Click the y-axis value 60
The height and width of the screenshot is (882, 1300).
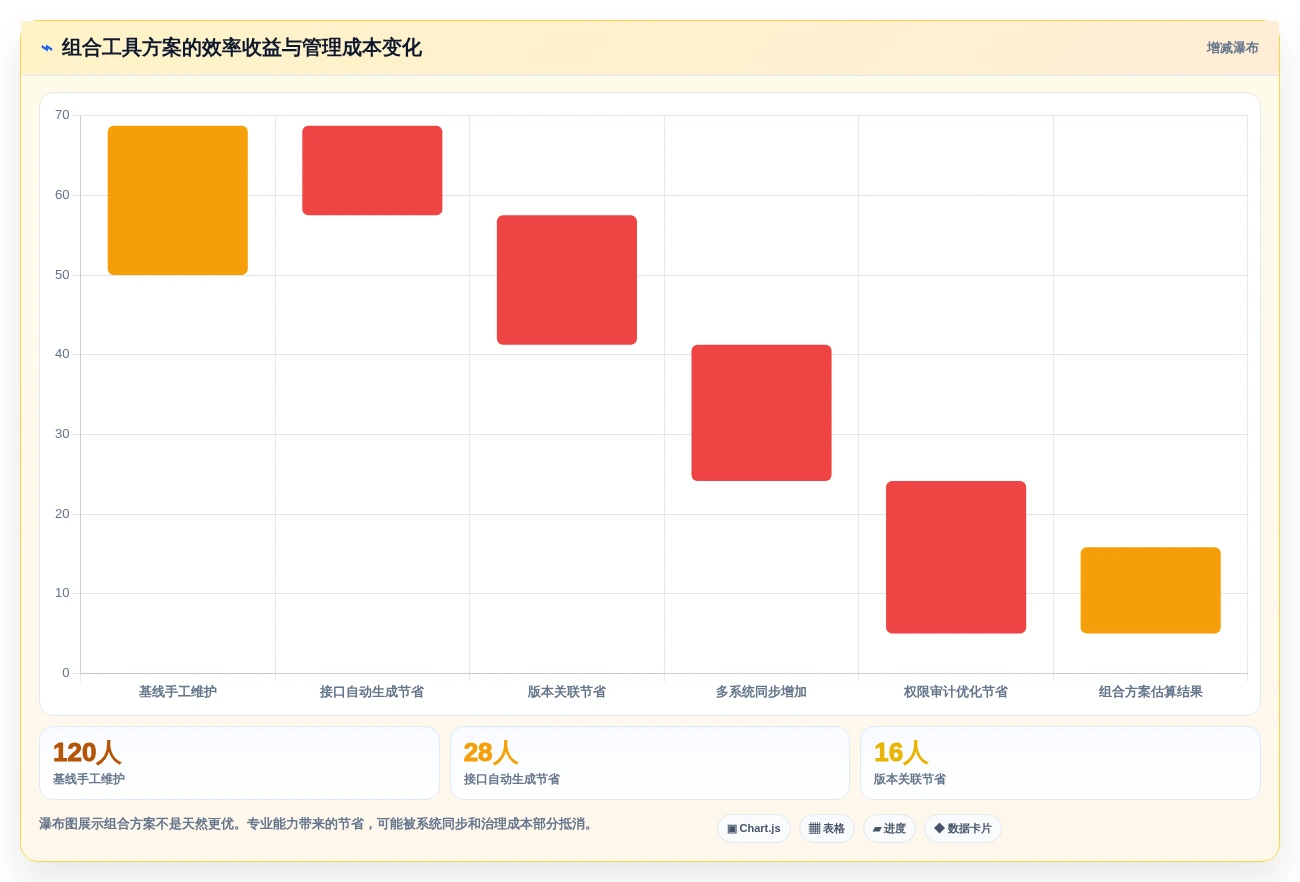62,195
